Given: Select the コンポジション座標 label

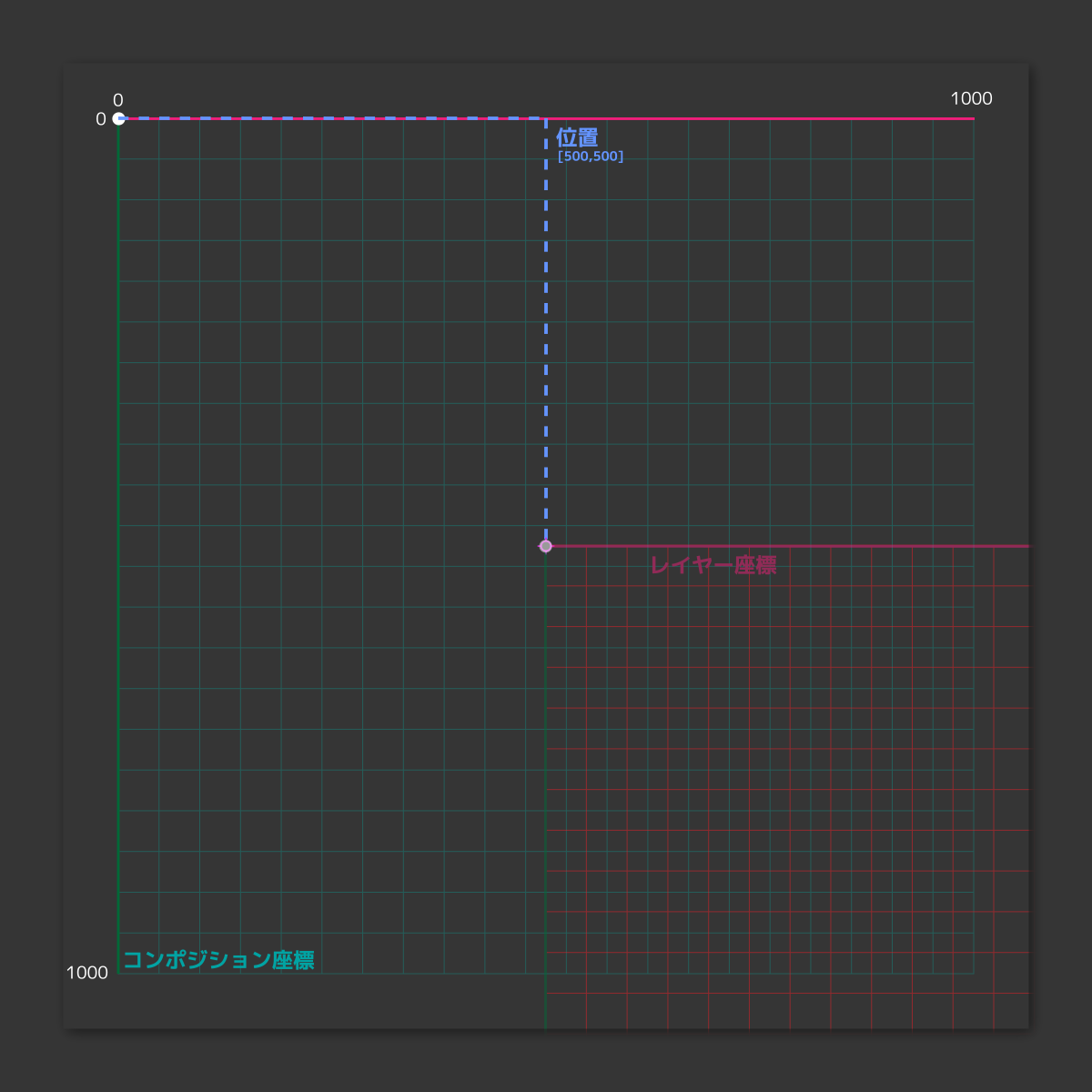Looking at the screenshot, I should pos(218,960).
